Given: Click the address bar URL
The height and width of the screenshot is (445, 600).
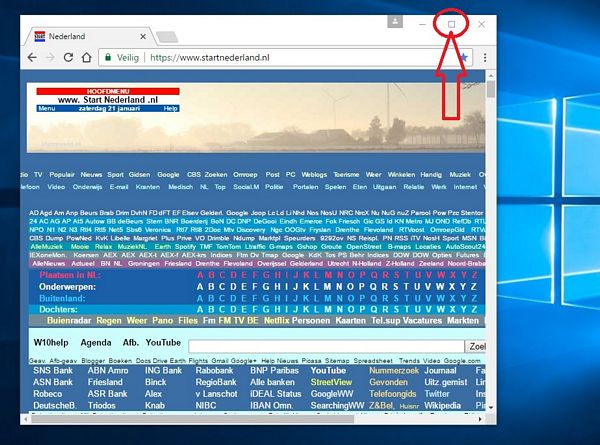Looking at the screenshot, I should pos(210,57).
